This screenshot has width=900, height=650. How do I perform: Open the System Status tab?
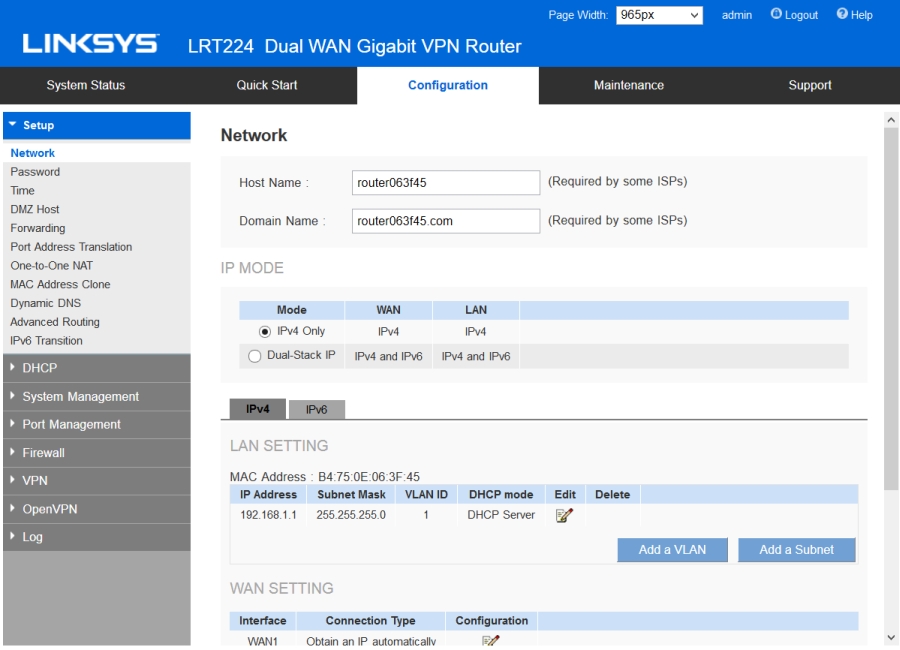click(x=86, y=85)
